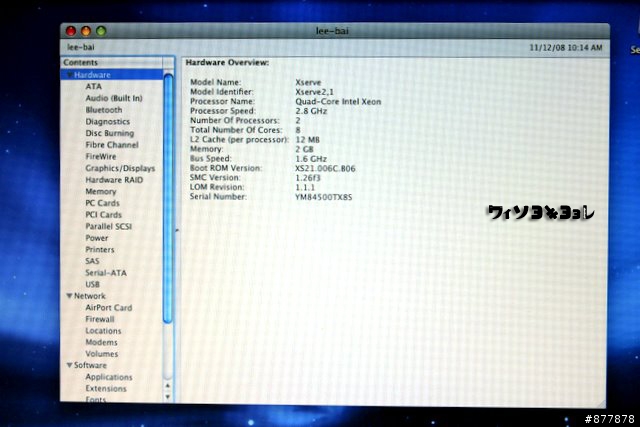Click the lee-bai label below the title bar
640x427 pixels.
(81, 47)
